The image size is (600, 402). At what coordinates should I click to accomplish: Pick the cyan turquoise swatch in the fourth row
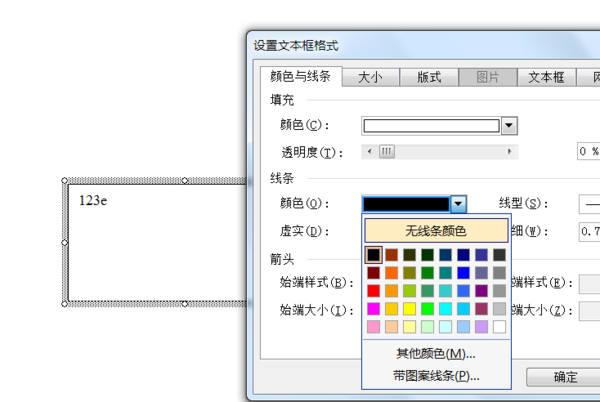[445, 309]
